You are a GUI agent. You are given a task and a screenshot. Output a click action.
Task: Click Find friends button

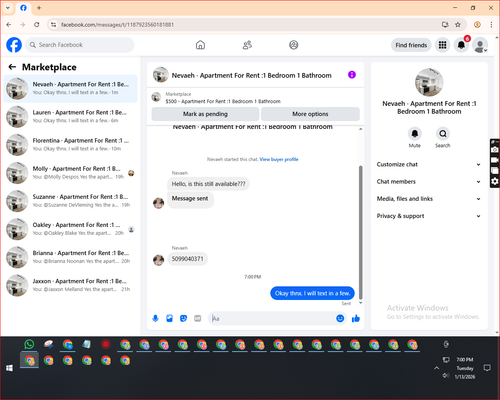point(411,45)
